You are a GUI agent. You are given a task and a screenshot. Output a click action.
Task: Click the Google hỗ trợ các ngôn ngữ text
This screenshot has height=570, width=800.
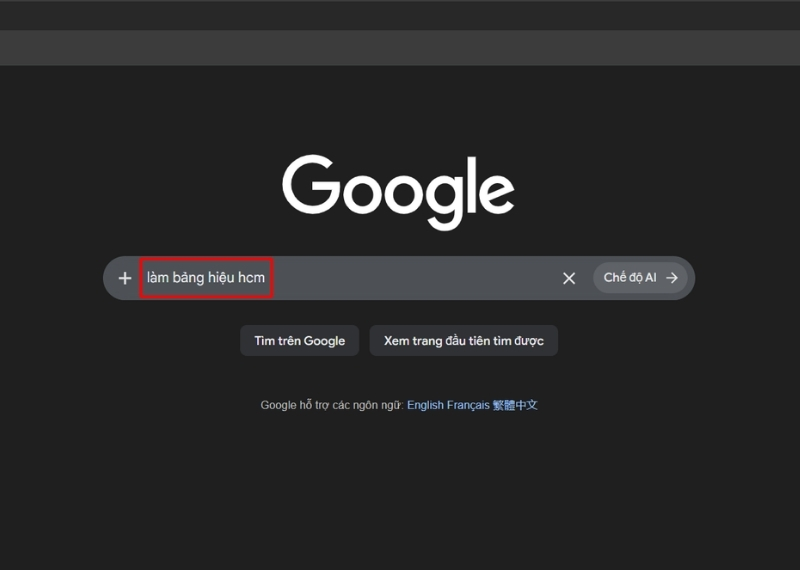point(331,405)
